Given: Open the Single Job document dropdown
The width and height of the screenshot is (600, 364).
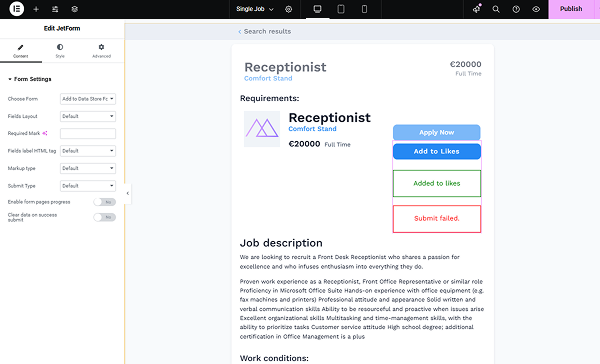Looking at the screenshot, I should coord(255,9).
